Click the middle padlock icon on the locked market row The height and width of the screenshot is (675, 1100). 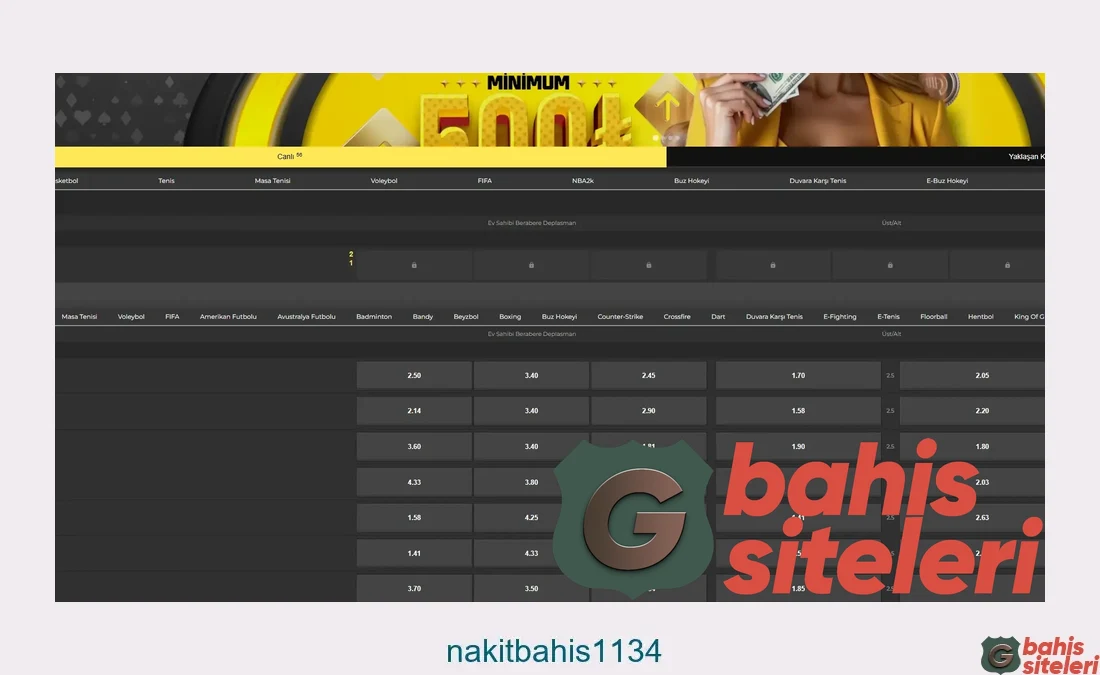[x=648, y=264]
